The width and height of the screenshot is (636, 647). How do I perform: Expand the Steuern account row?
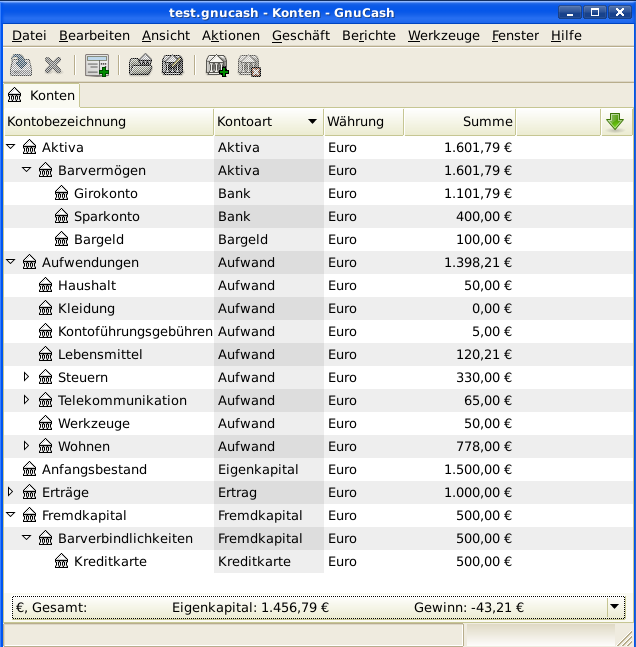click(27, 377)
